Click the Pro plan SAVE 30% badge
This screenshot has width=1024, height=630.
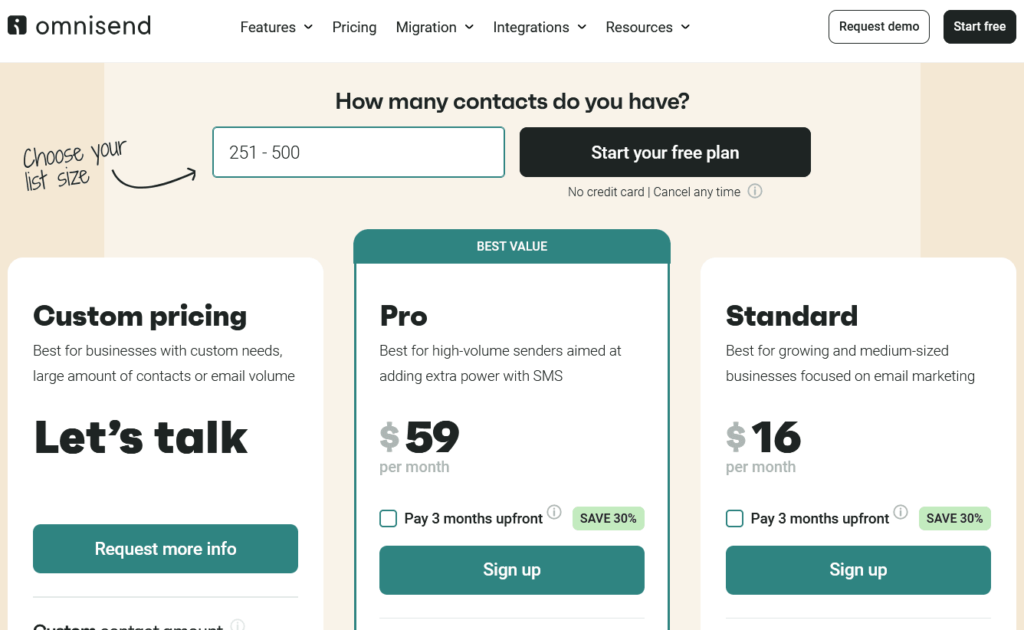click(x=608, y=518)
